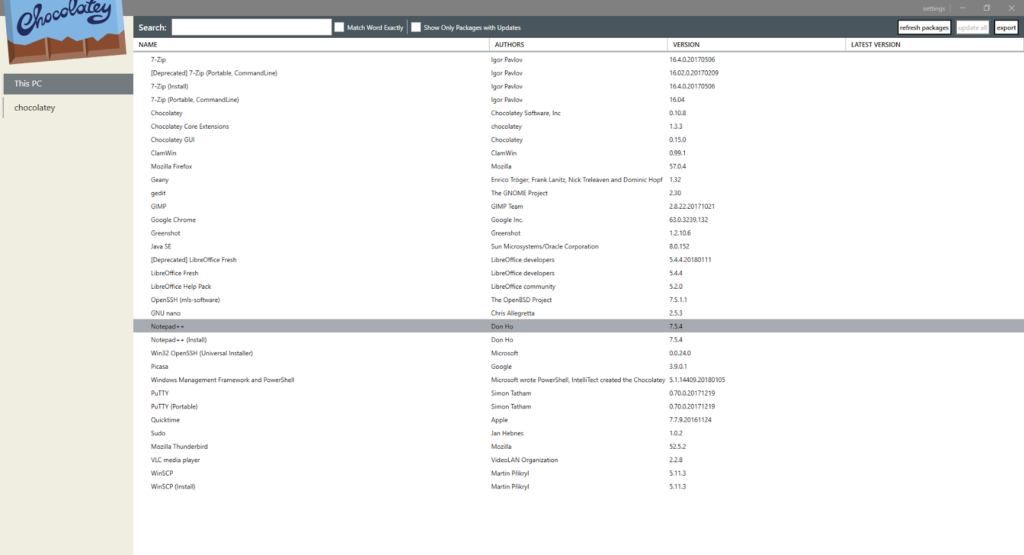1024x555 pixels.
Task: Select Chocolatey Core Extensions row
Action: coord(579,127)
